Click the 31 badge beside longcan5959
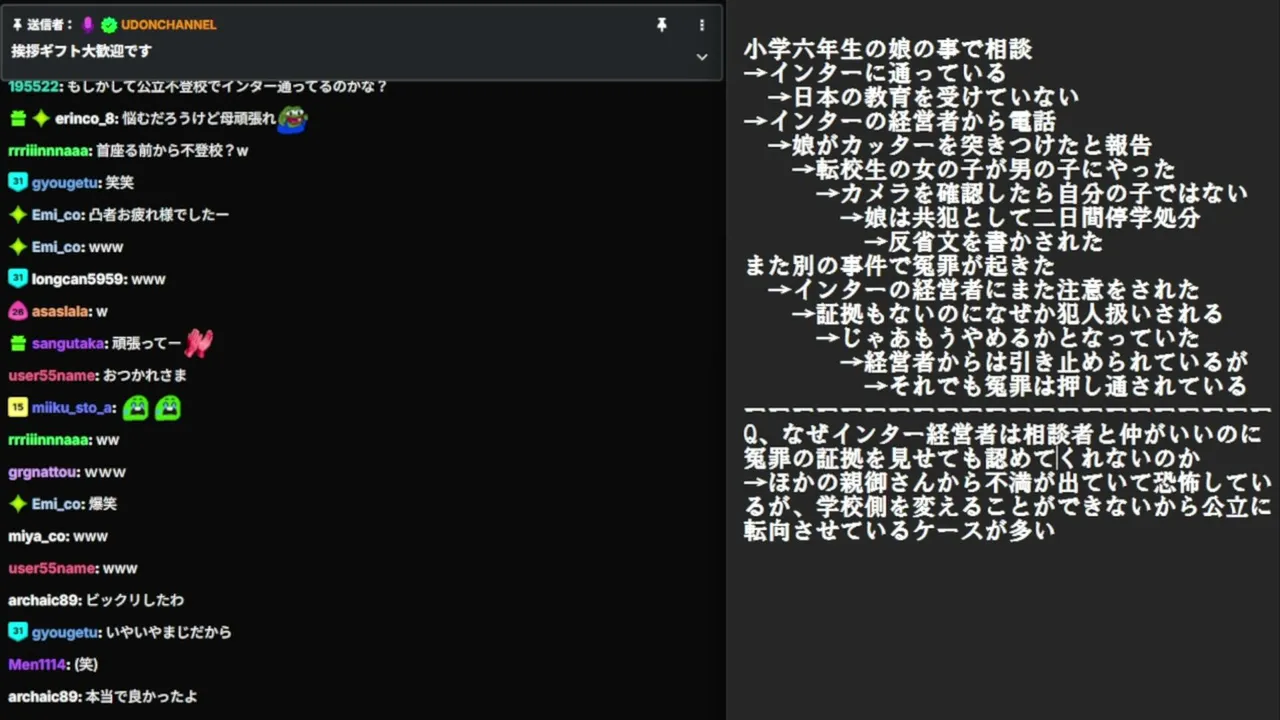1280x720 pixels. click(17, 279)
